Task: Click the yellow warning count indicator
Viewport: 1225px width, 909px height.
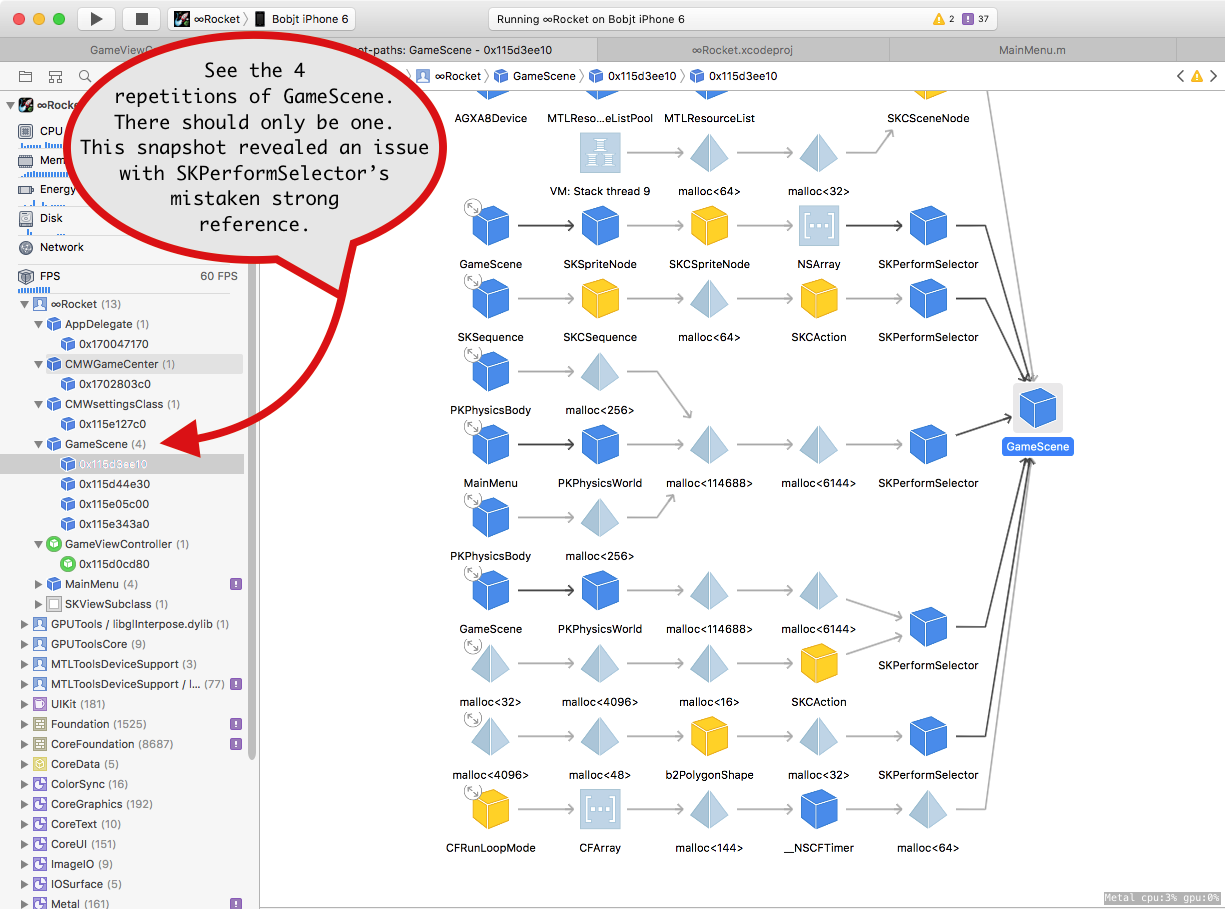Action: [x=944, y=19]
